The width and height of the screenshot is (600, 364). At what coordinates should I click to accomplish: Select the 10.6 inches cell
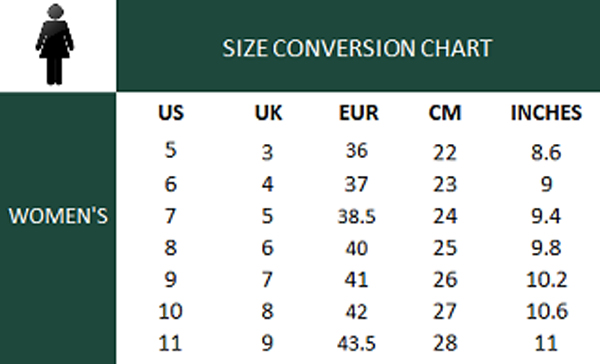pos(546,311)
